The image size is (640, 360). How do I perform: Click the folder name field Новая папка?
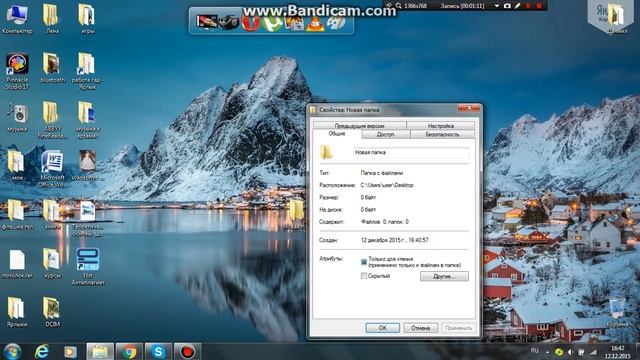(x=411, y=152)
